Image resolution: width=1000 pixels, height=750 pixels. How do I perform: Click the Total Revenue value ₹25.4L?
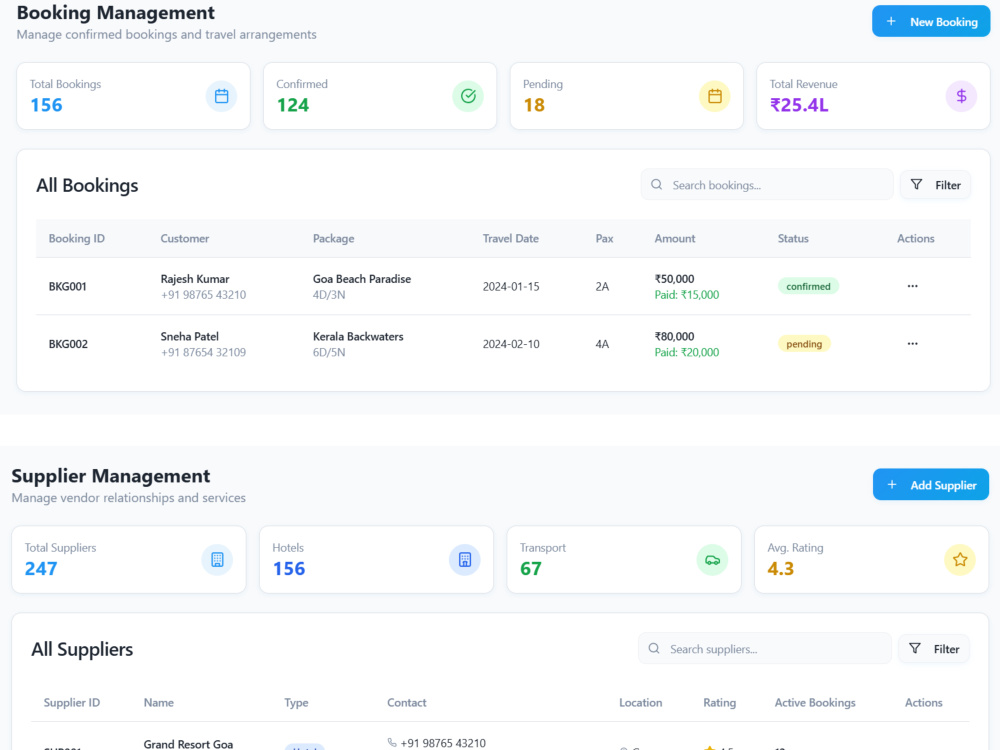(x=798, y=105)
